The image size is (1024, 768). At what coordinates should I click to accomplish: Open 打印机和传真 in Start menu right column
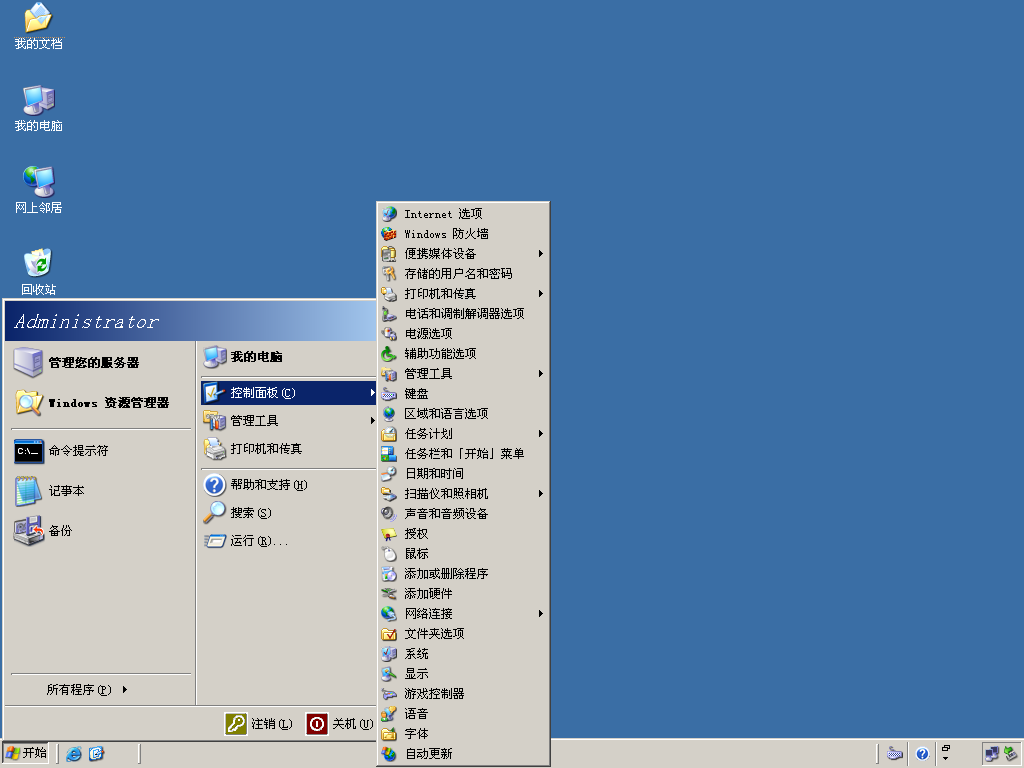[288, 449]
